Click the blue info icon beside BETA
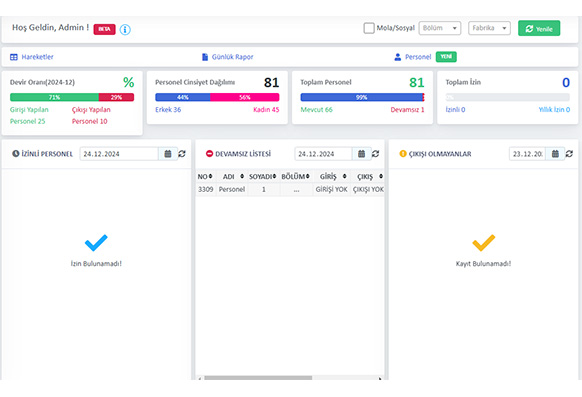 coord(125,29)
